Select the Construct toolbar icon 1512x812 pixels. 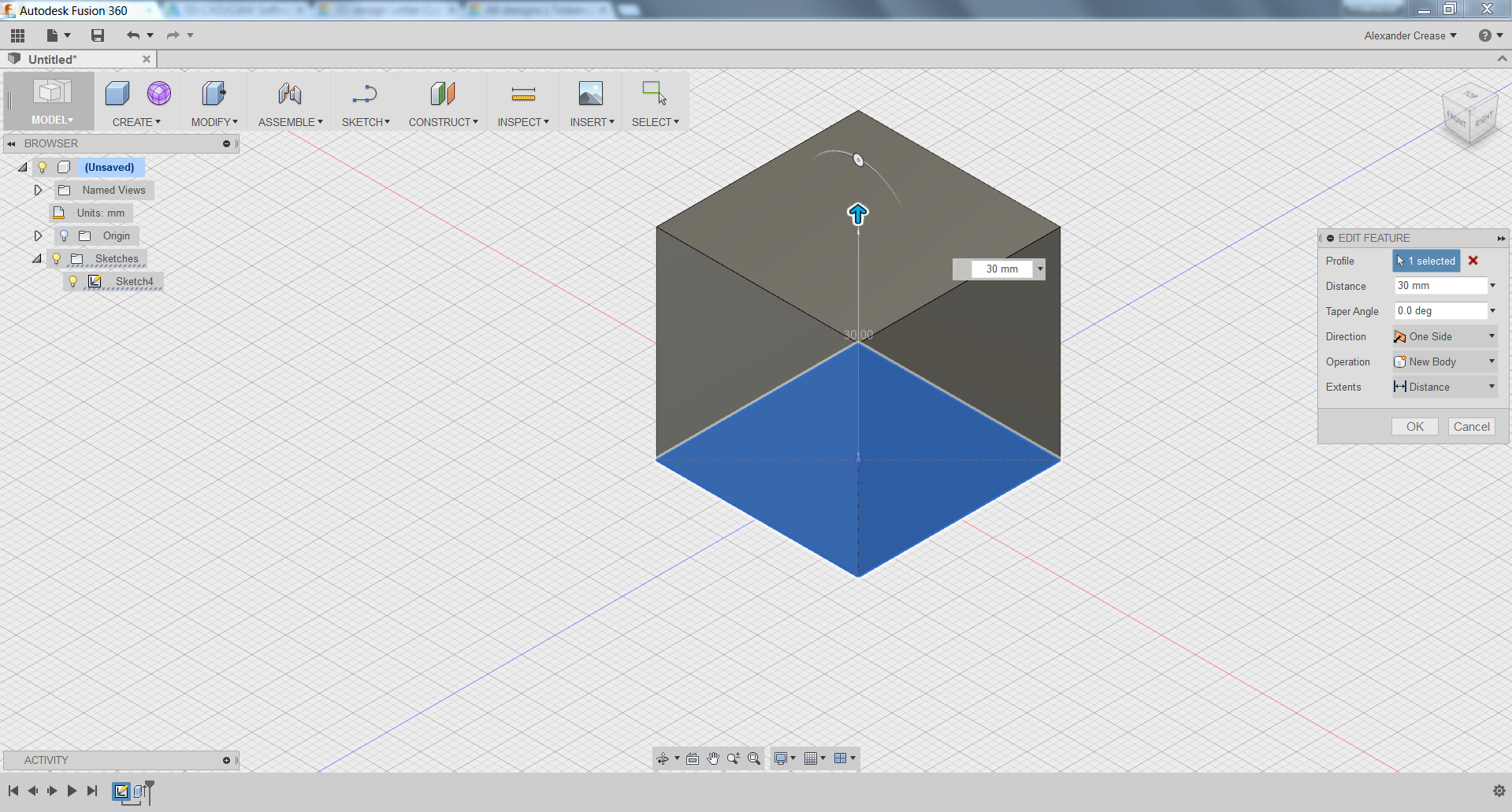pyautogui.click(x=443, y=93)
